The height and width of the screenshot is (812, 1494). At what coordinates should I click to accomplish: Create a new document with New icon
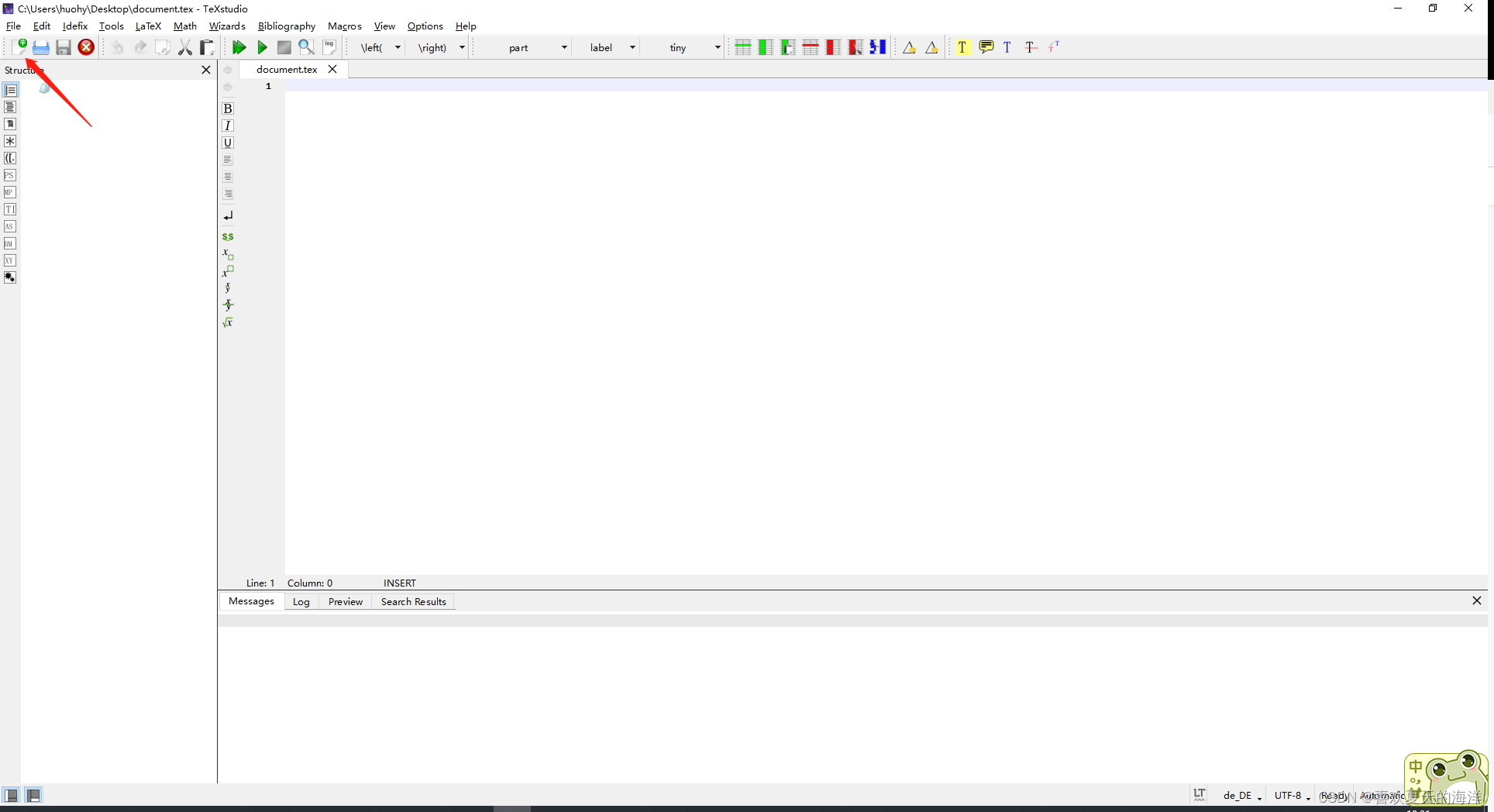point(19,47)
